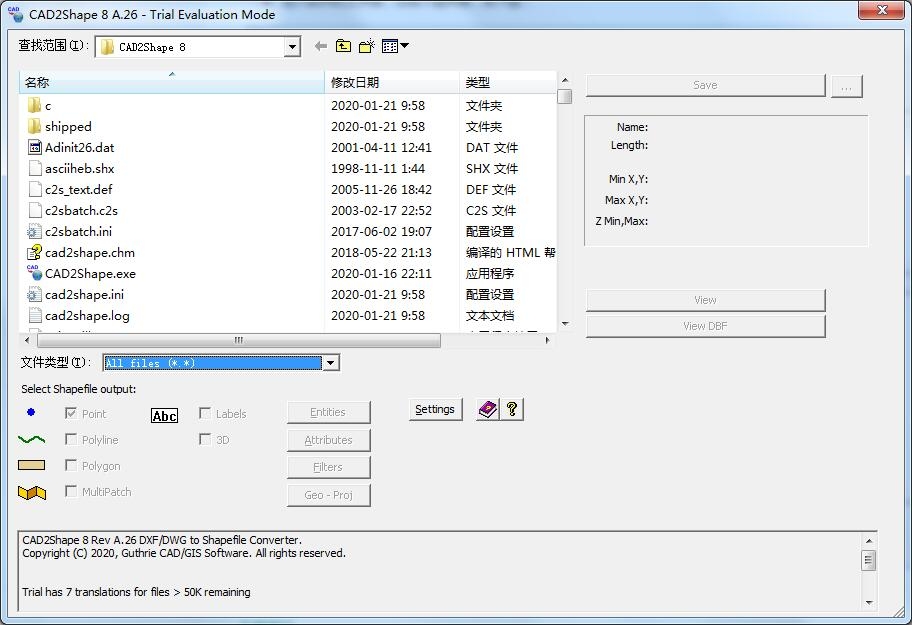Open the view menu icon
Viewport: 912px width, 625px height.
tap(395, 46)
